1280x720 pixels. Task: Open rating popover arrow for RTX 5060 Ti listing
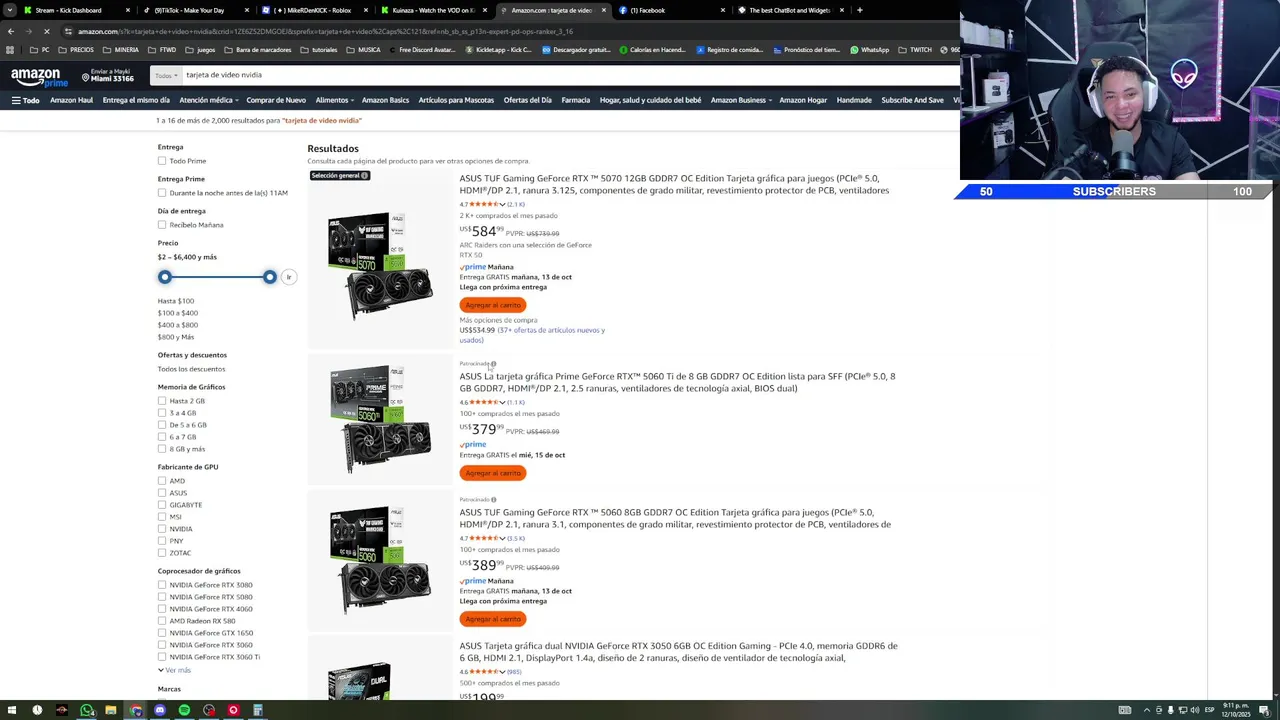click(x=502, y=403)
